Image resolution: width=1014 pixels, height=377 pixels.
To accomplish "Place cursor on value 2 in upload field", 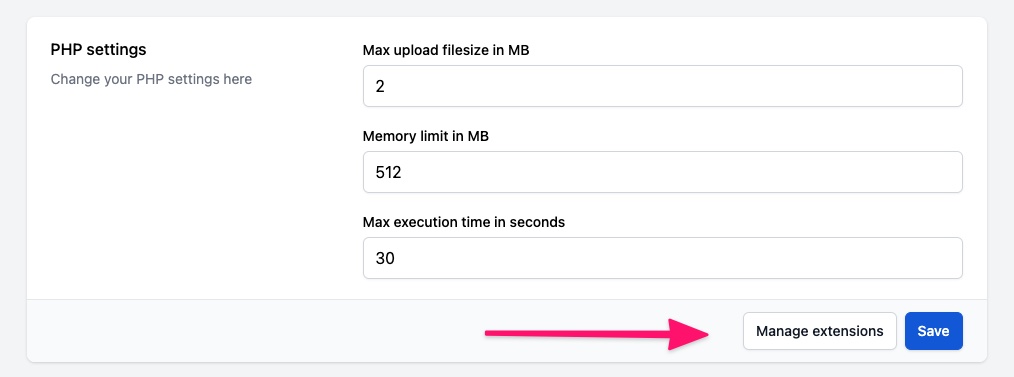I will [x=380, y=86].
